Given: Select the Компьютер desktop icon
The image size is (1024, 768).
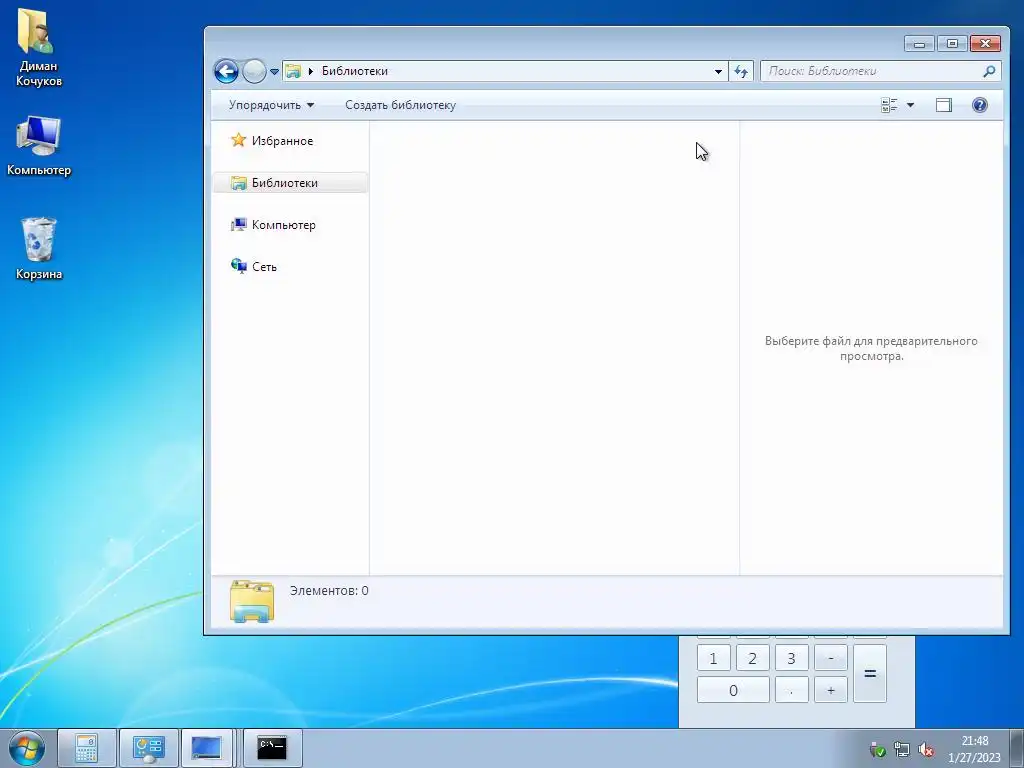Looking at the screenshot, I should point(39,145).
